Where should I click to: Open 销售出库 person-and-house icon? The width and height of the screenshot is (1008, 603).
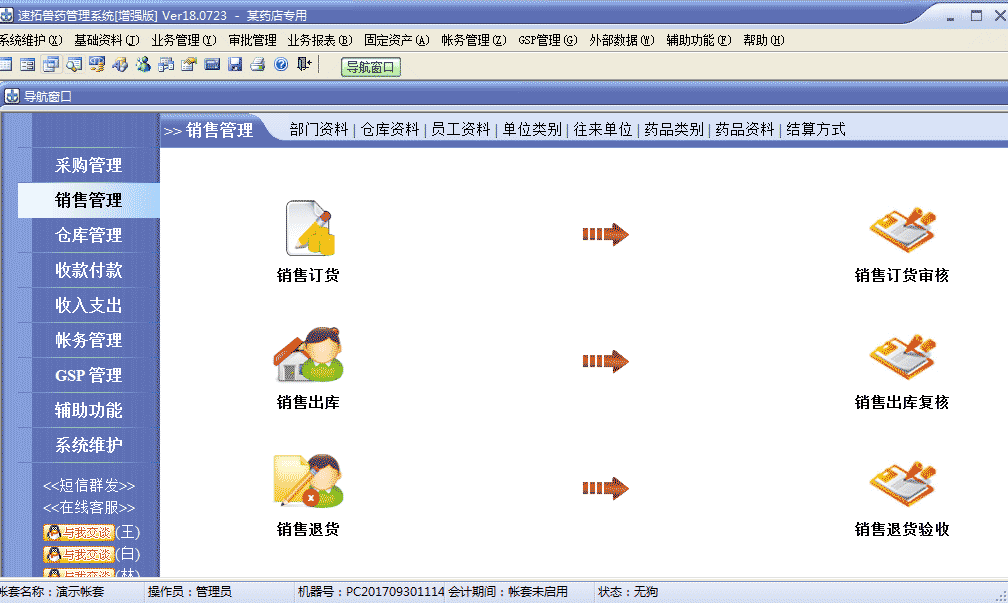pos(309,355)
